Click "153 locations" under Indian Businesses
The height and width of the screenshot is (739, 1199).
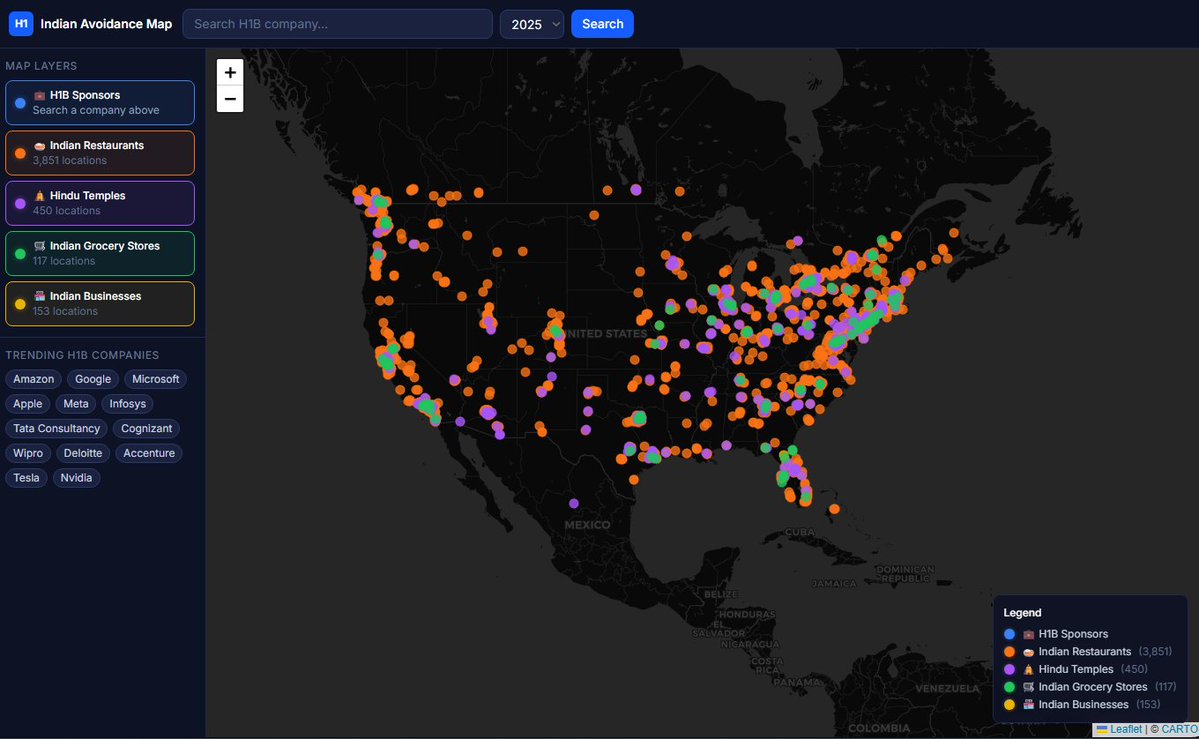point(65,311)
